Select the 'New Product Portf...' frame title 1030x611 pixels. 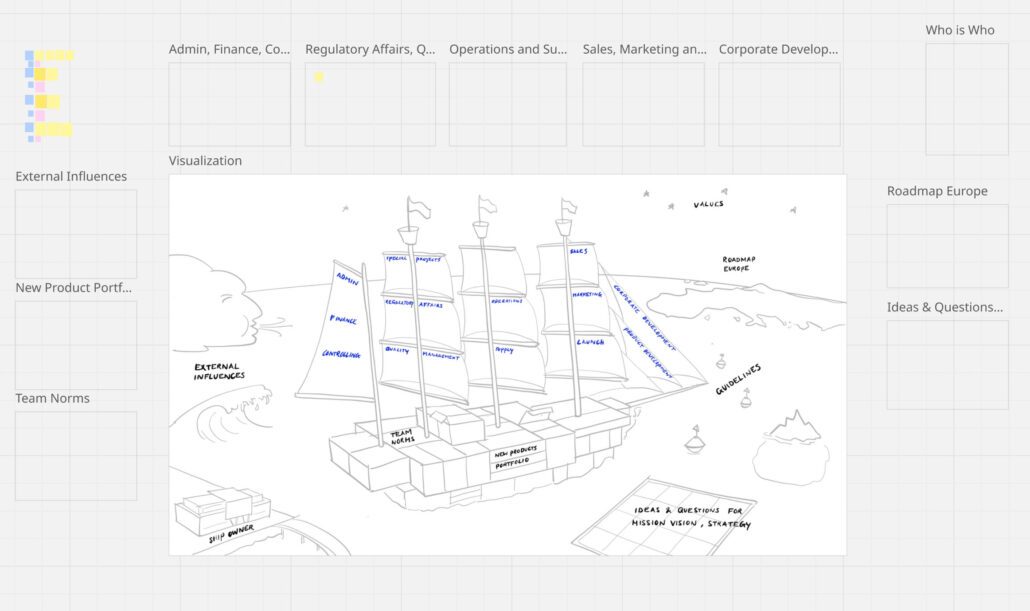coord(73,288)
